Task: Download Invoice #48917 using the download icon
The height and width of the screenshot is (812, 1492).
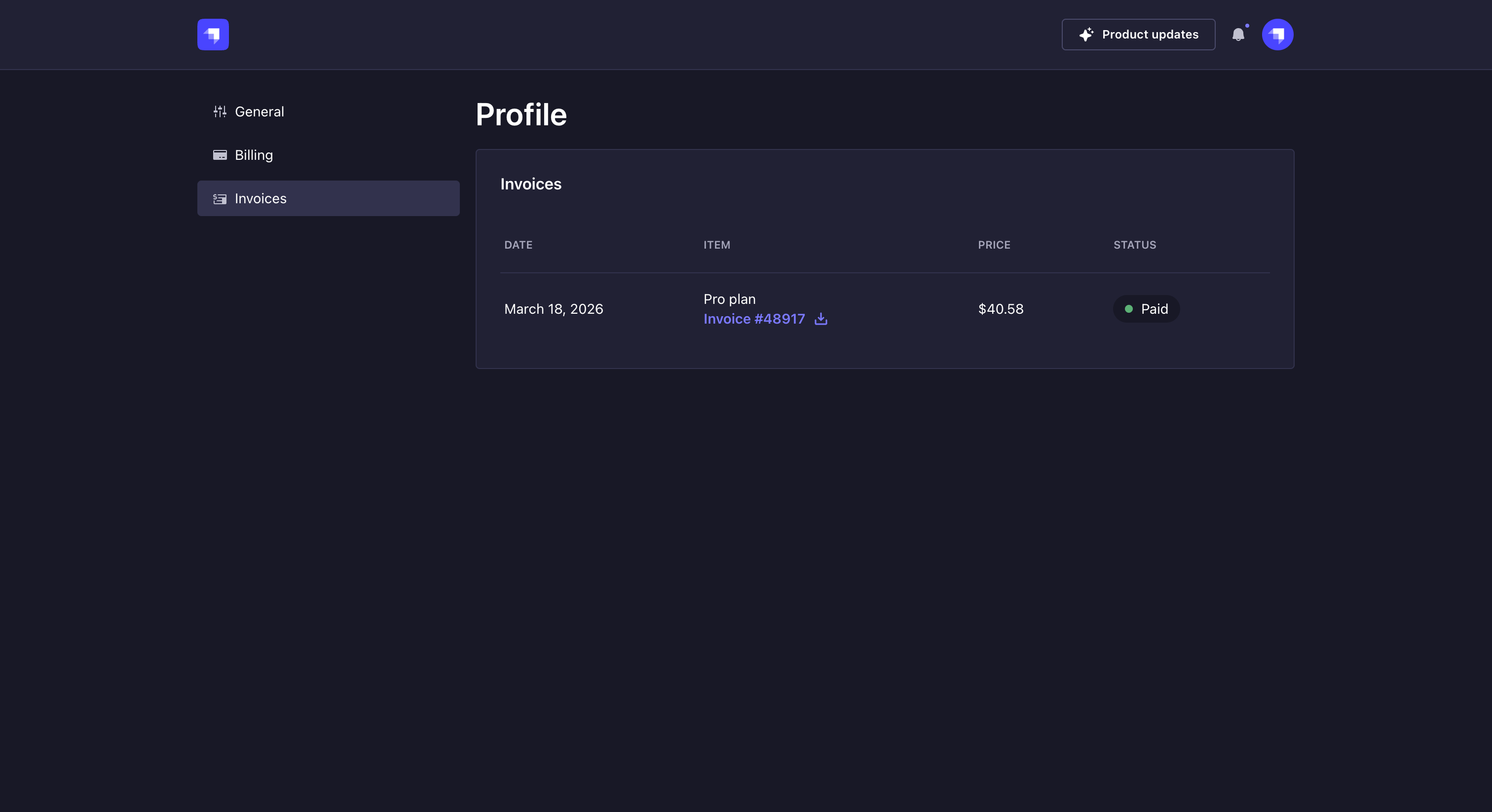Action: click(821, 319)
